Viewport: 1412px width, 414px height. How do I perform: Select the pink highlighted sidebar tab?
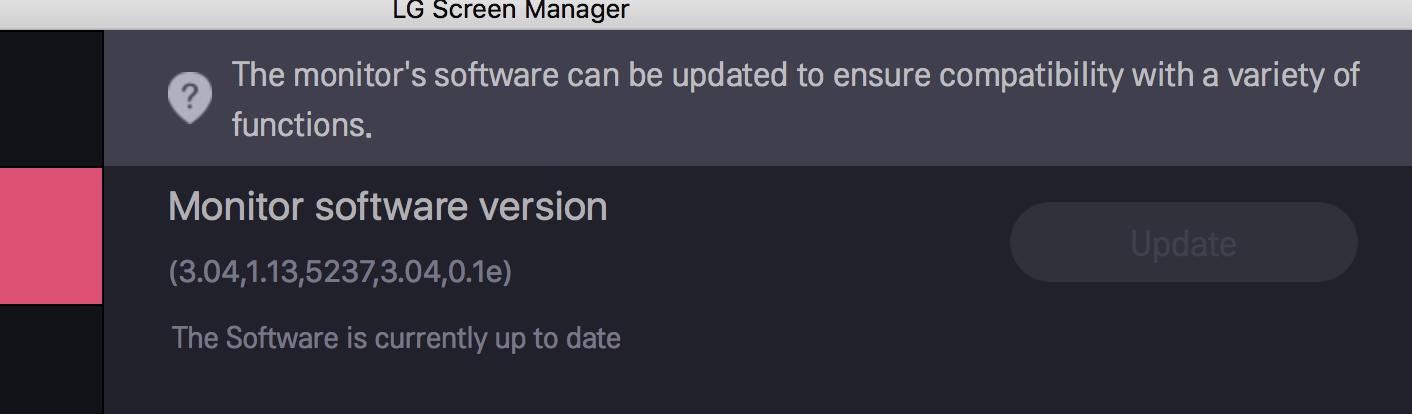(x=51, y=236)
